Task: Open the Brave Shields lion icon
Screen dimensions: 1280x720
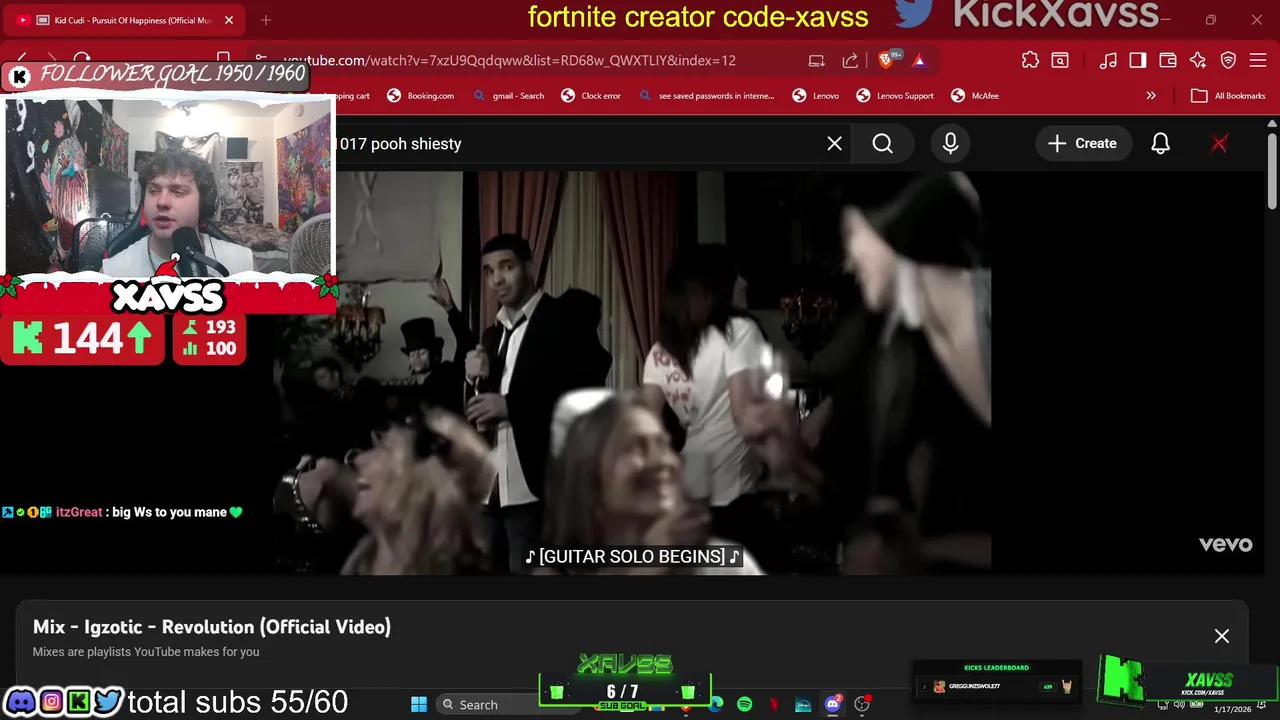Action: pyautogui.click(x=886, y=60)
